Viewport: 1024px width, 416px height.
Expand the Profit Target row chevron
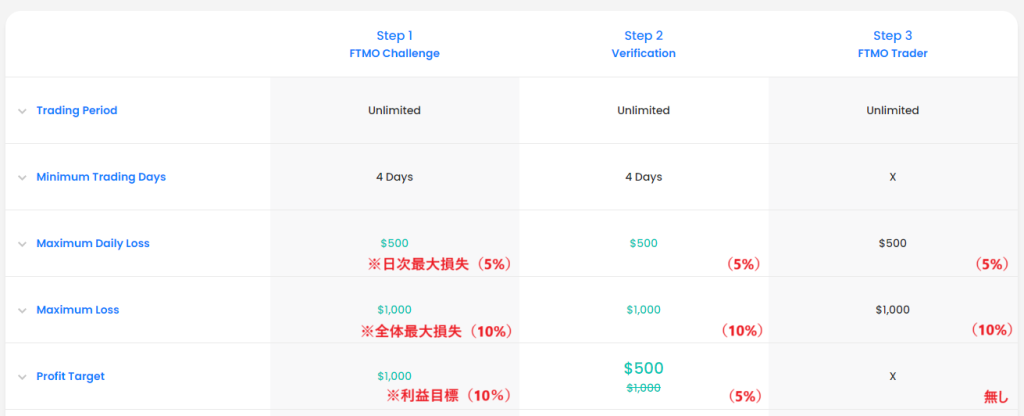click(22, 377)
